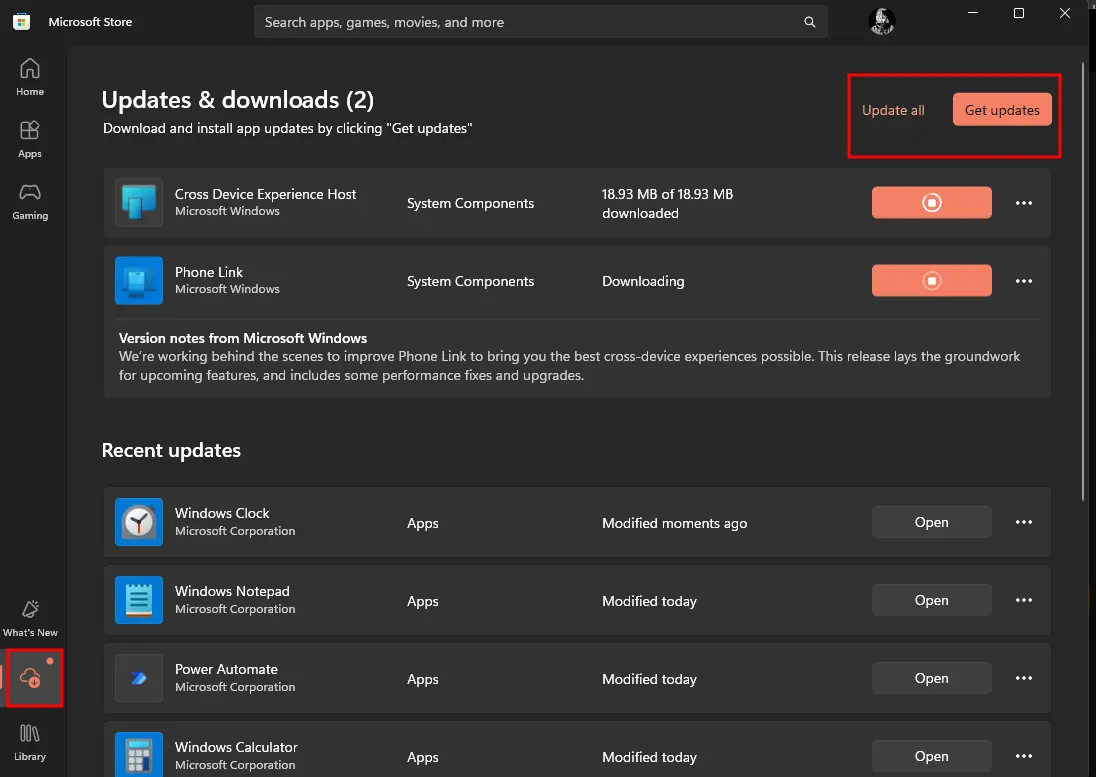Click the Power Automate app icon
This screenshot has width=1096, height=777.
[139, 678]
